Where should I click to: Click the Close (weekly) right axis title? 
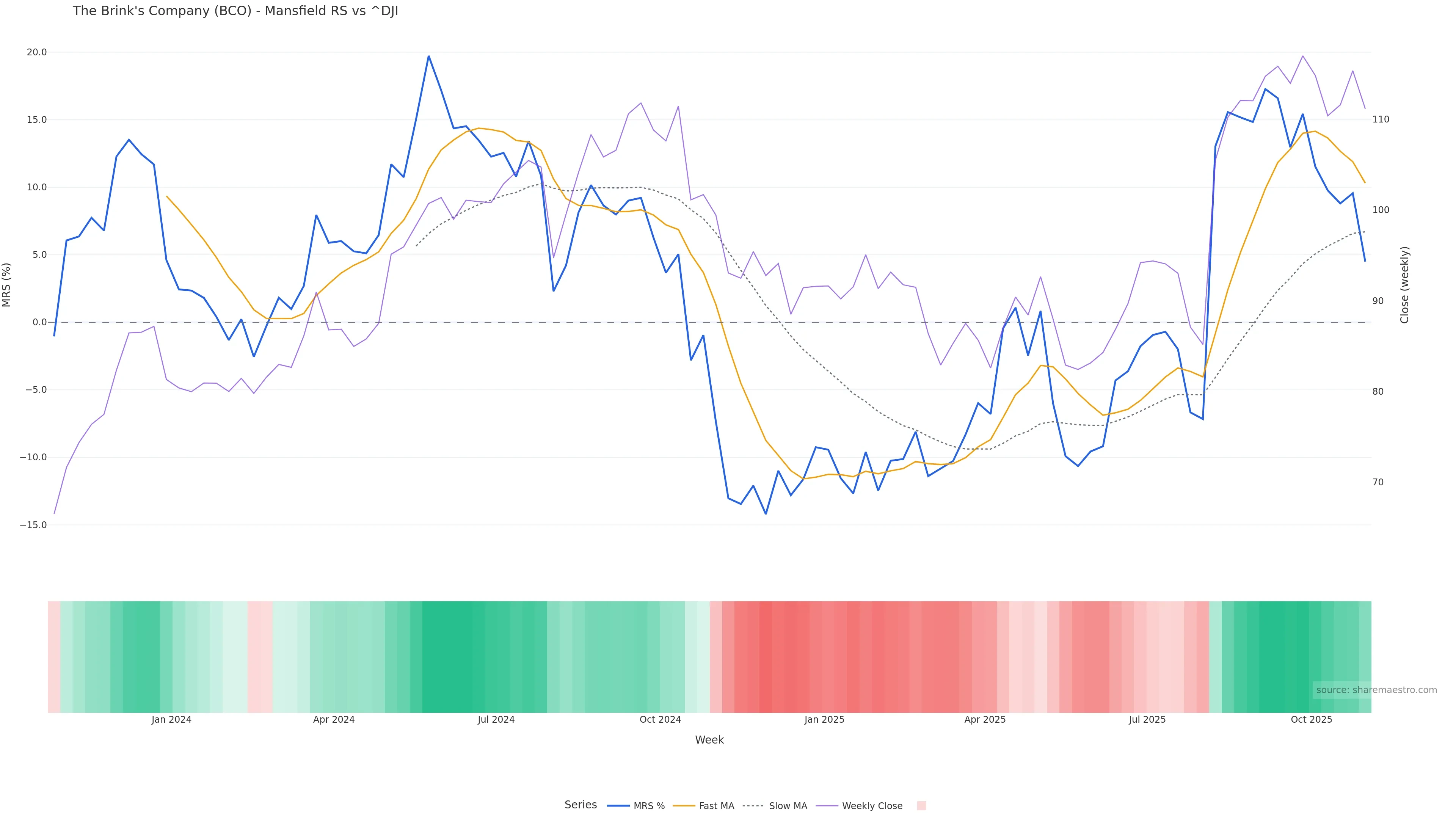(x=1404, y=285)
